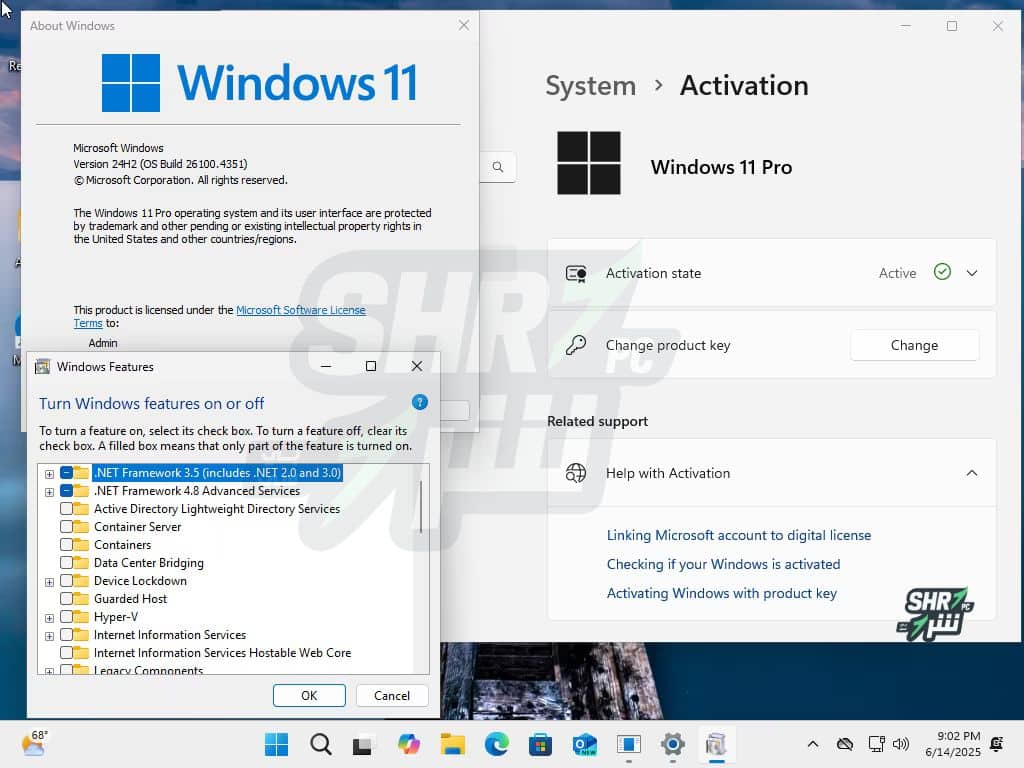
Task: Check the Data Center Bridging checkbox
Action: coord(67,562)
